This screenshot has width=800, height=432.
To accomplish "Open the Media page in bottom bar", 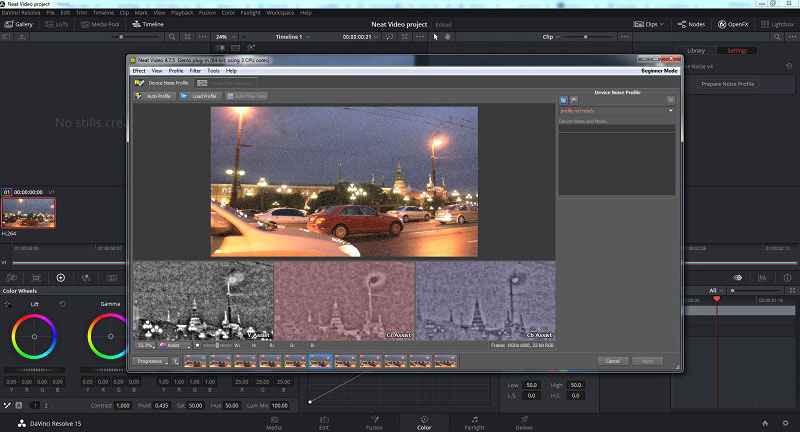I will point(274,423).
